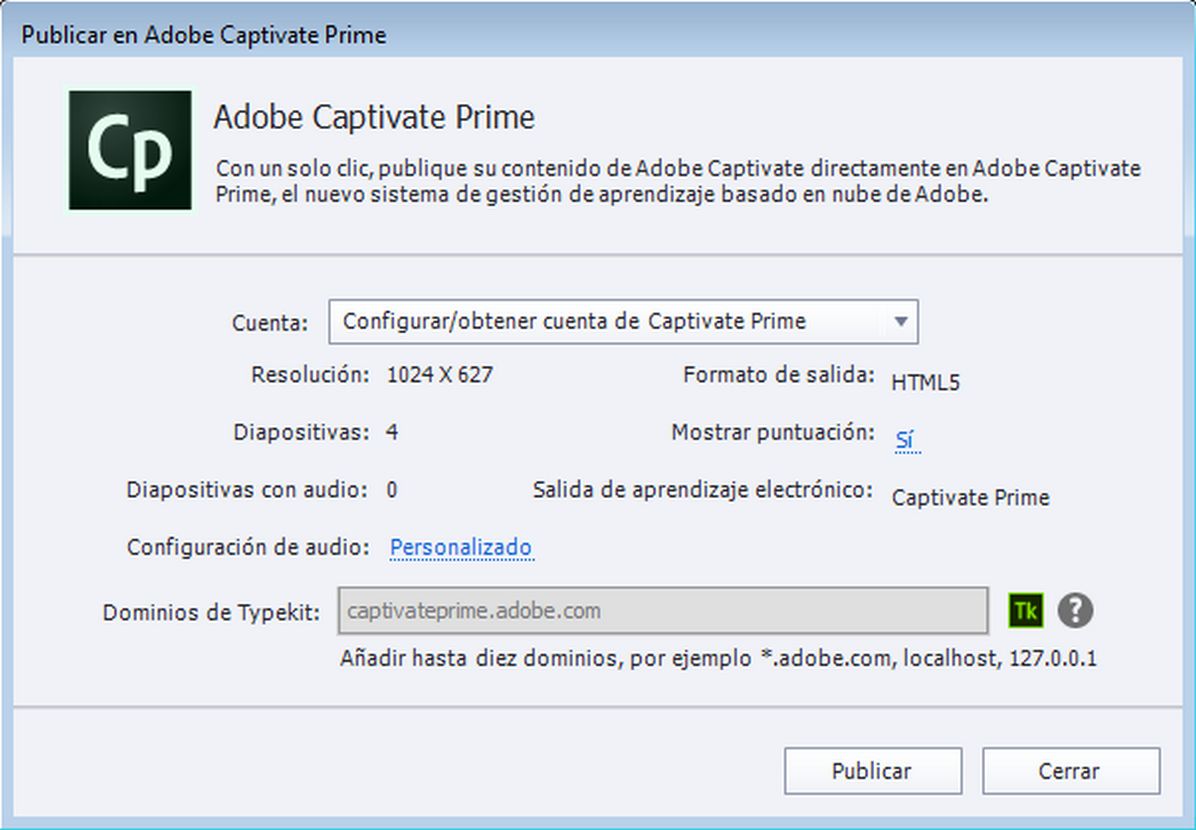Click the Dominios de Typekit label
1196x830 pixels.
(x=211, y=612)
